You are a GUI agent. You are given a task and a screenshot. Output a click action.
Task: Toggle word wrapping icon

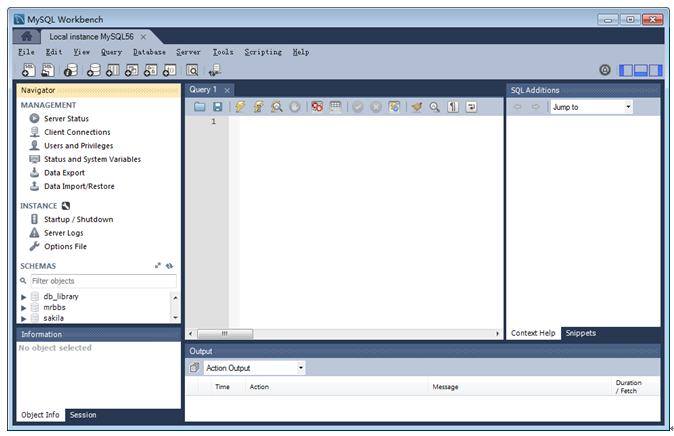[x=471, y=107]
